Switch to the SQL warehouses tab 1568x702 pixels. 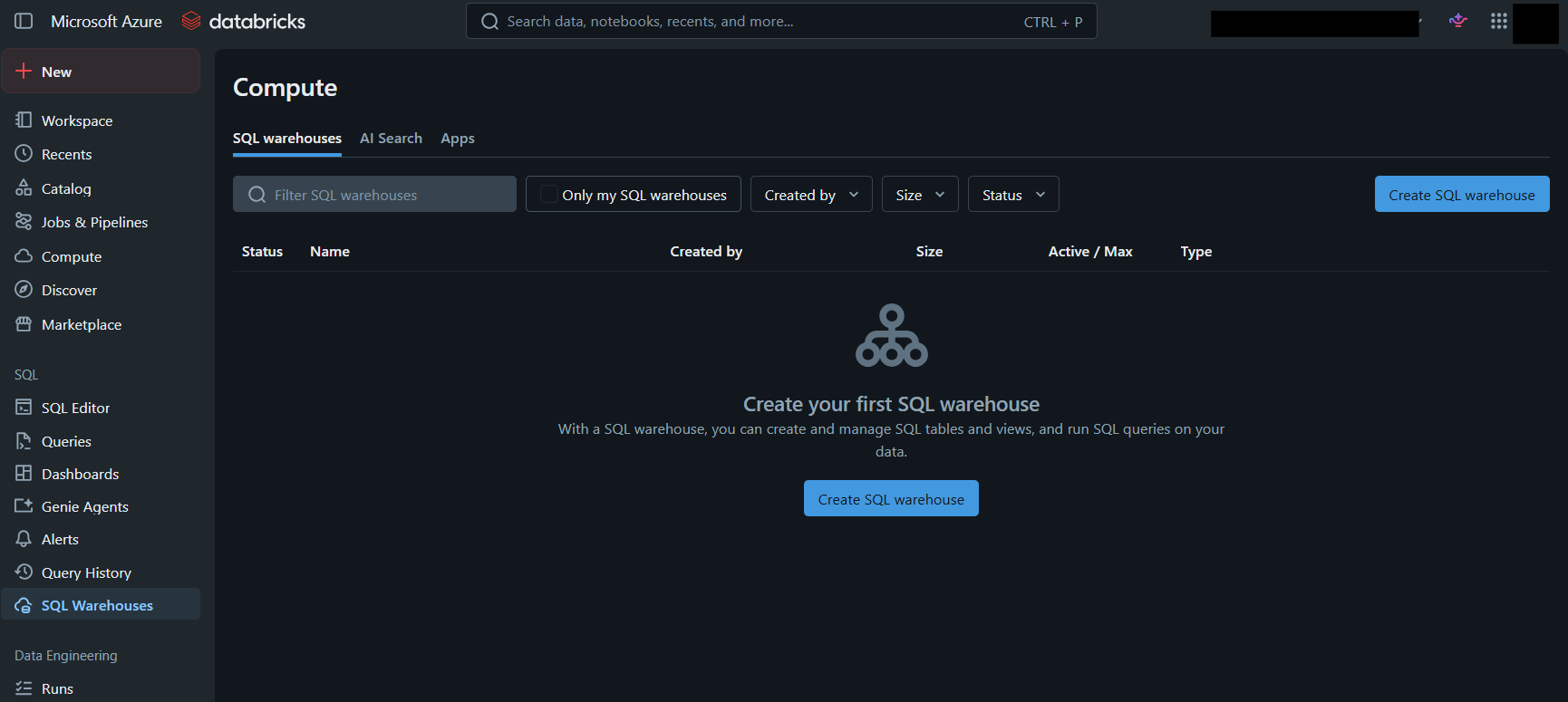pos(287,139)
